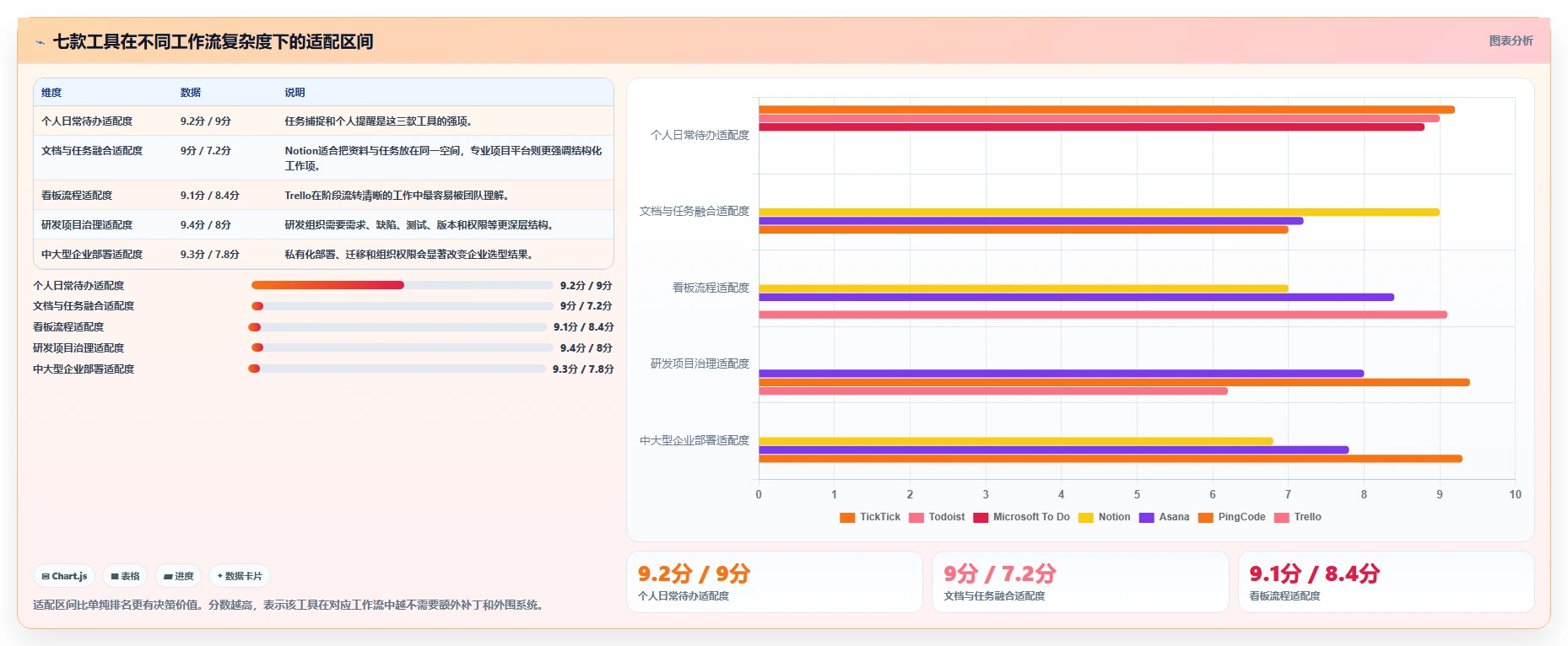The height and width of the screenshot is (646, 1568).
Task: Click the 文档与任务融合适配度 progress bar
Action: 402,306
